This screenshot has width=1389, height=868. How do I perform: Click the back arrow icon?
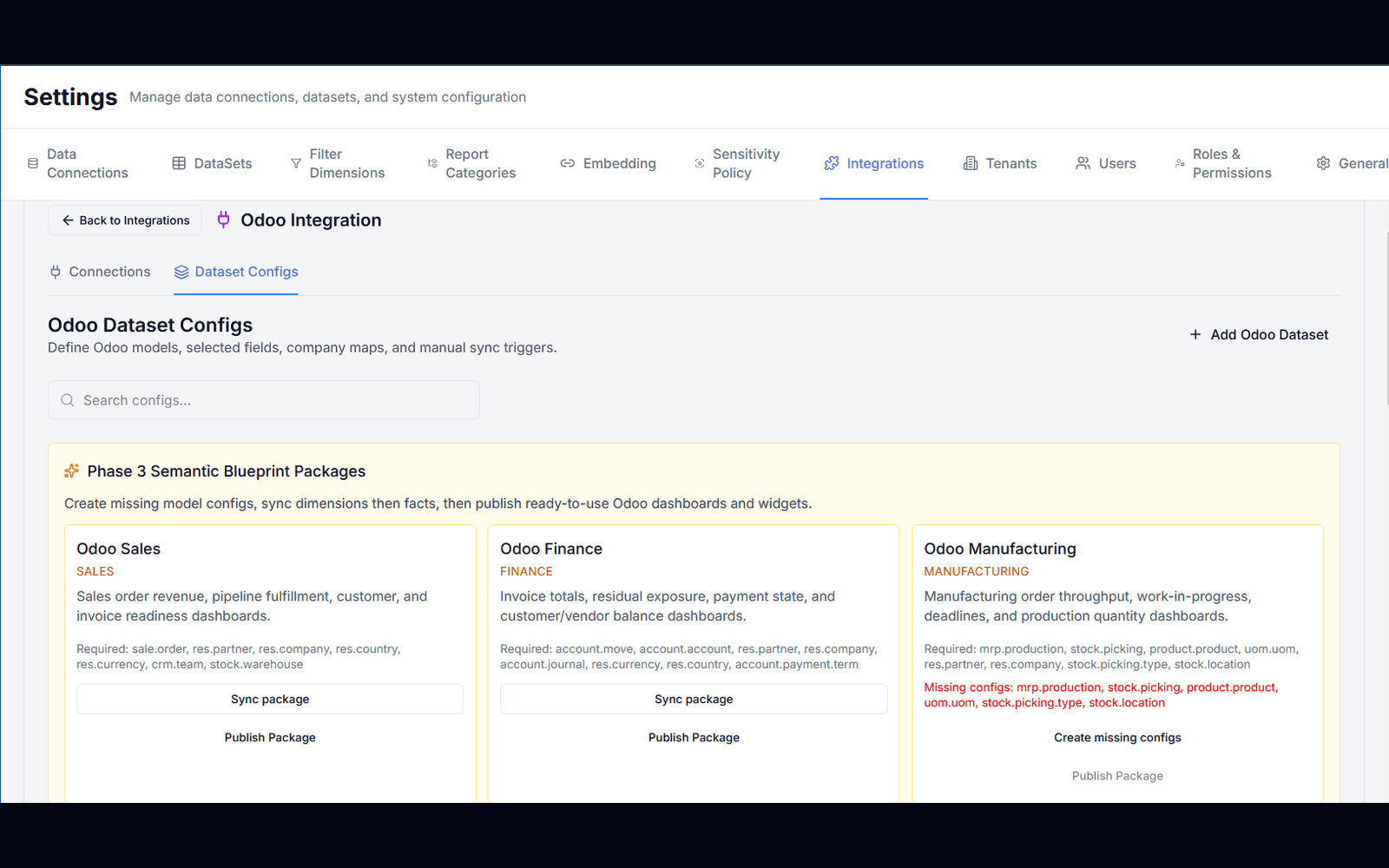click(x=68, y=220)
